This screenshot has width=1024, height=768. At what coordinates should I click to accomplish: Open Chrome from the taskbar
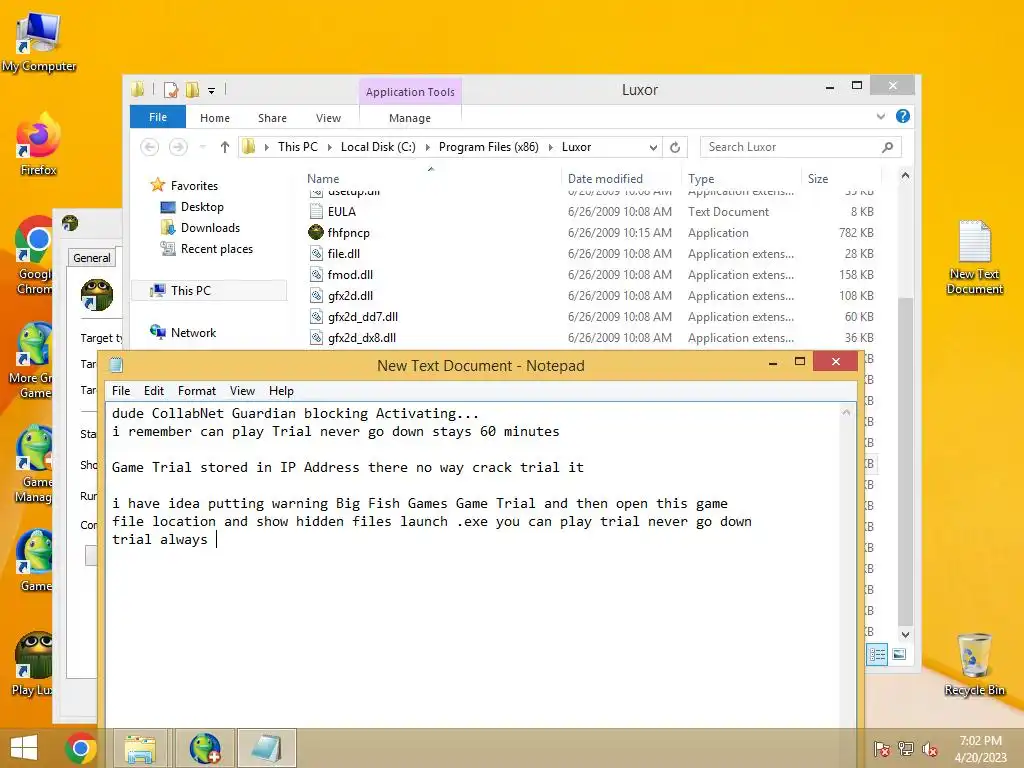click(80, 748)
